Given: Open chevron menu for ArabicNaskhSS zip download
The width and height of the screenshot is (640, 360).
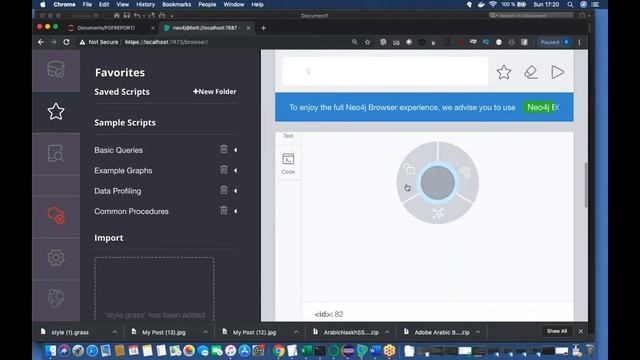Looking at the screenshot, I should 387,332.
